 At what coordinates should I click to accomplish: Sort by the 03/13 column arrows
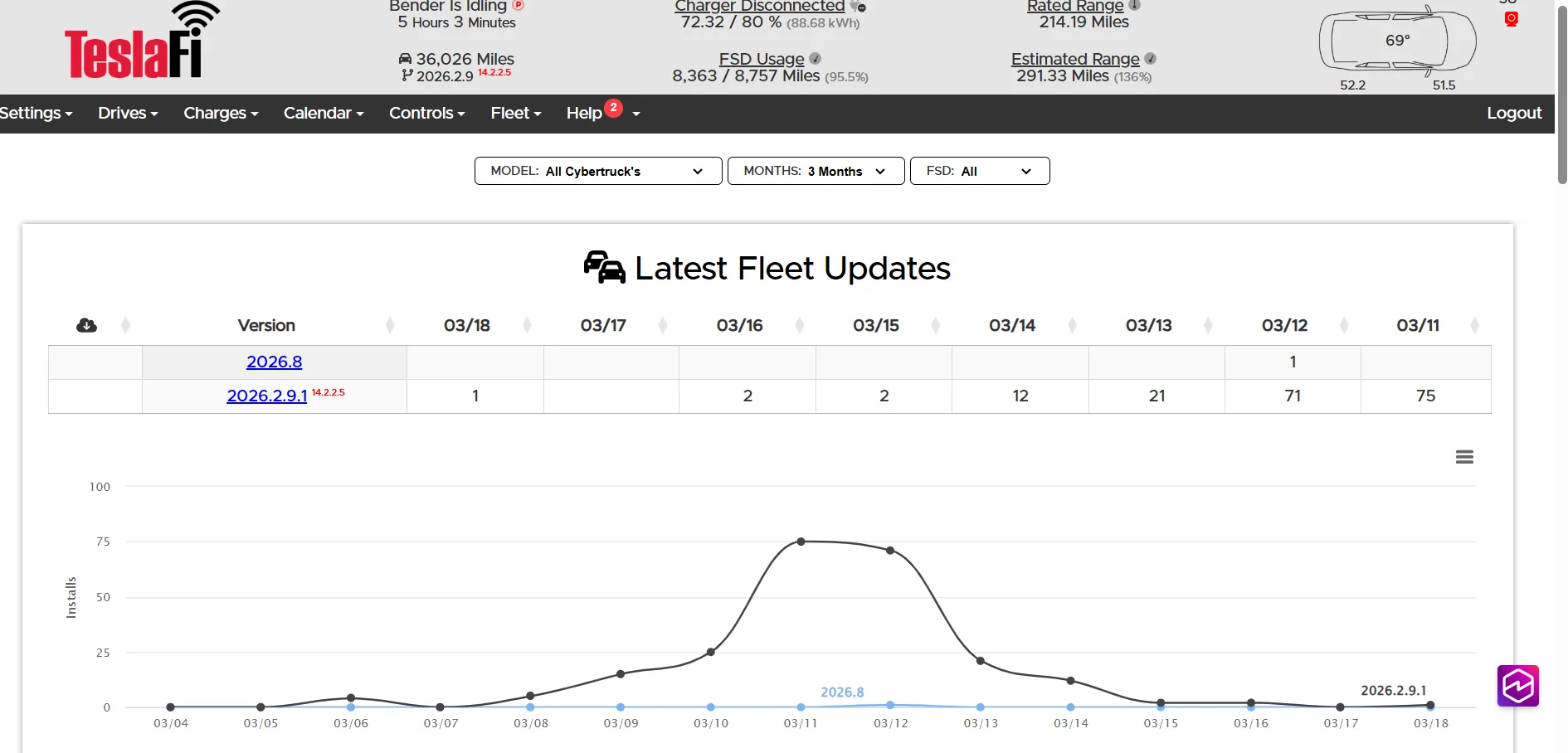pos(1208,325)
